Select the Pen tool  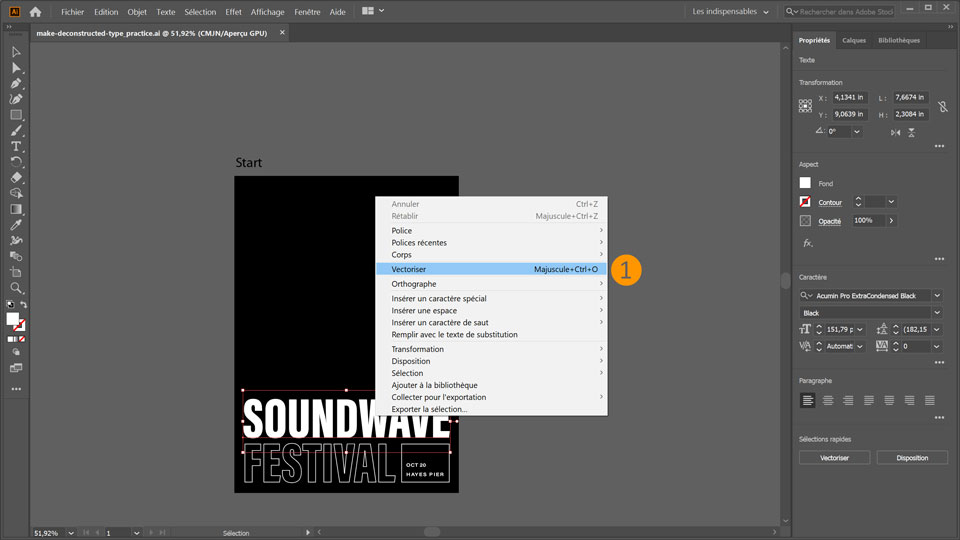16,83
